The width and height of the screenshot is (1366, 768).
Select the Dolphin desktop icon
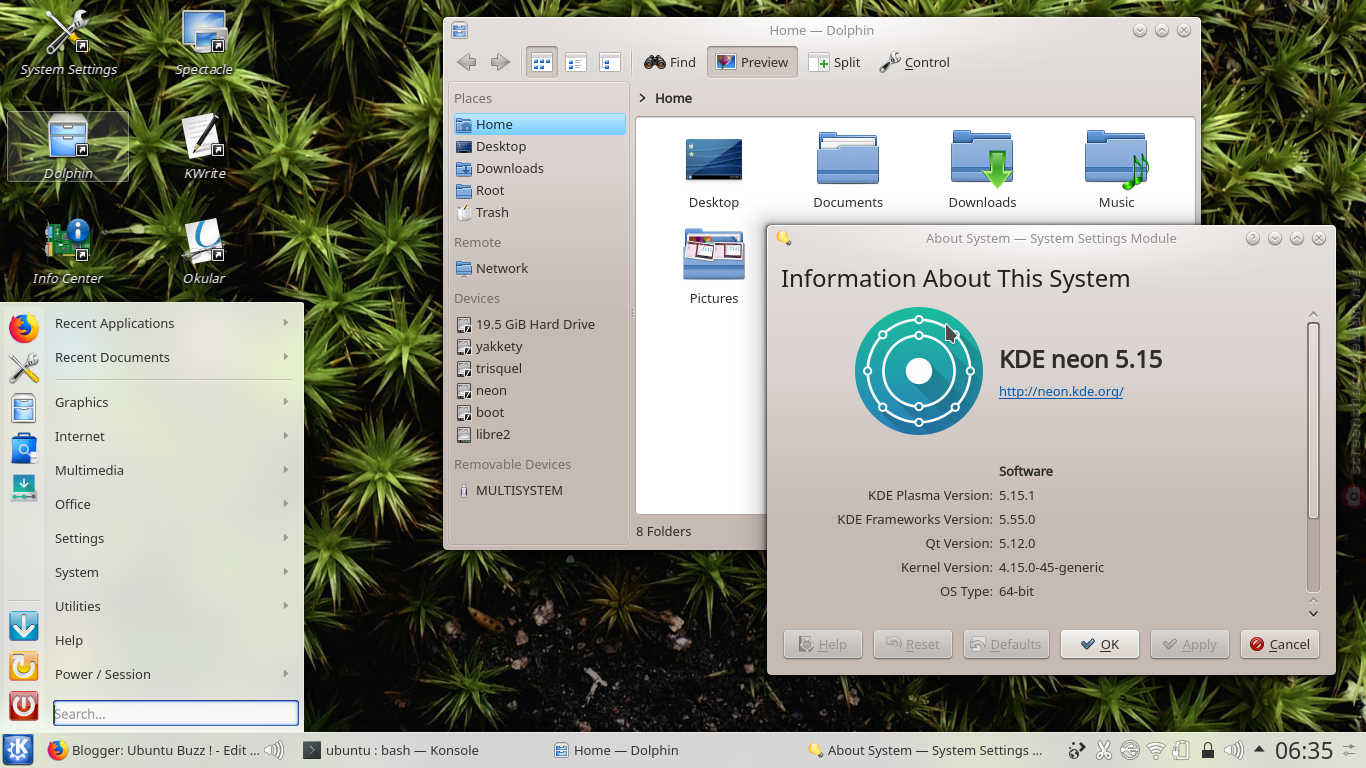click(68, 146)
